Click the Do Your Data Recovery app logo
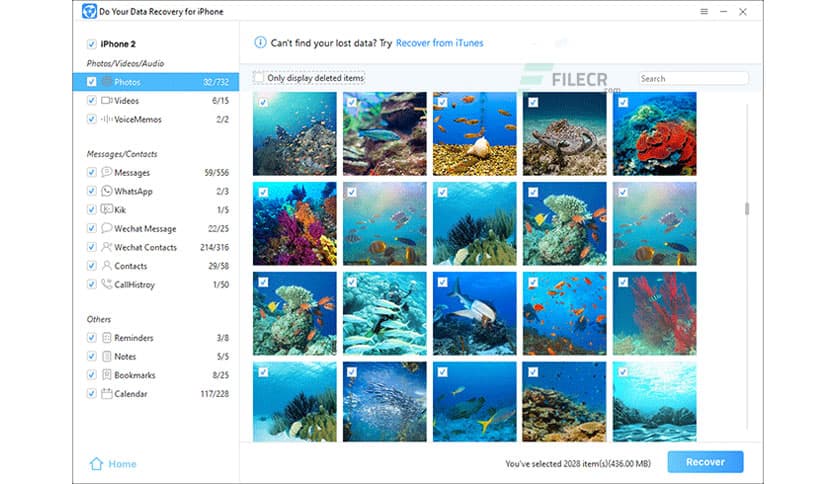836x484 pixels. (89, 11)
